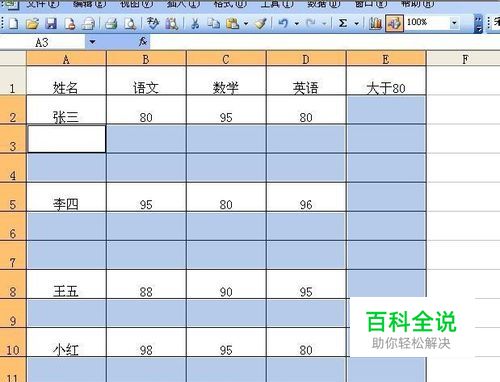500x382 pixels.
Task: Open the 格式 (Format) menu
Action: pos(230,4)
